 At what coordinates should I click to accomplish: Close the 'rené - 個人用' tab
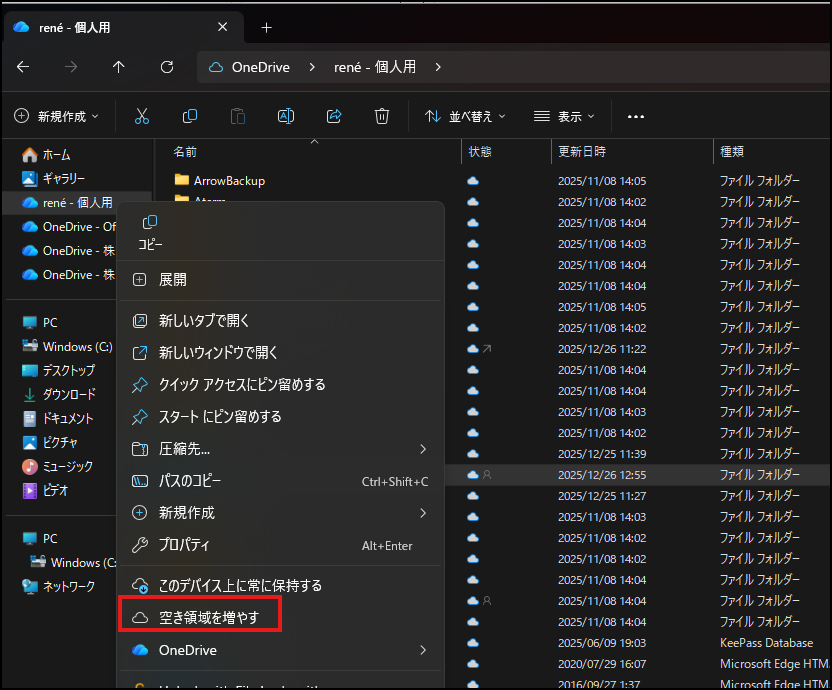coord(223,27)
